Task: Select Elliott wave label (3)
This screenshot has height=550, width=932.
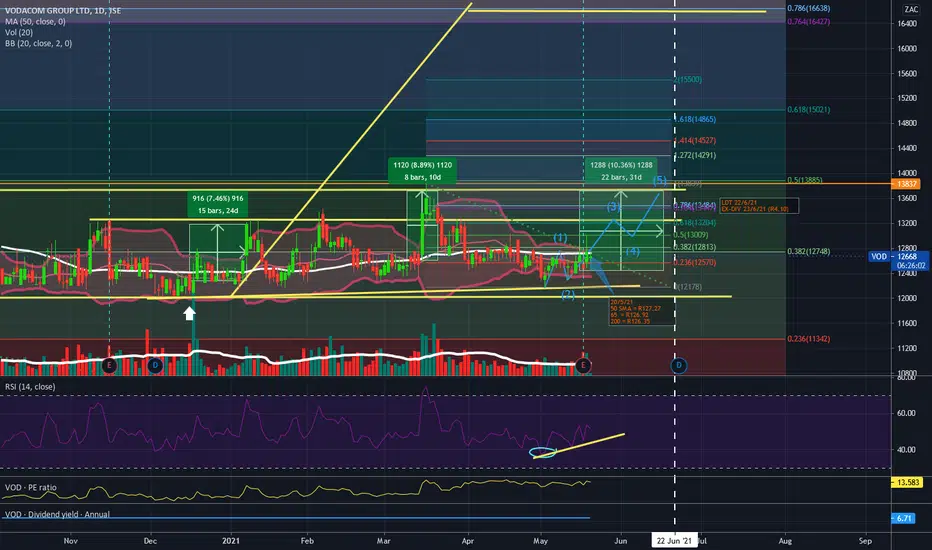Action: point(613,207)
